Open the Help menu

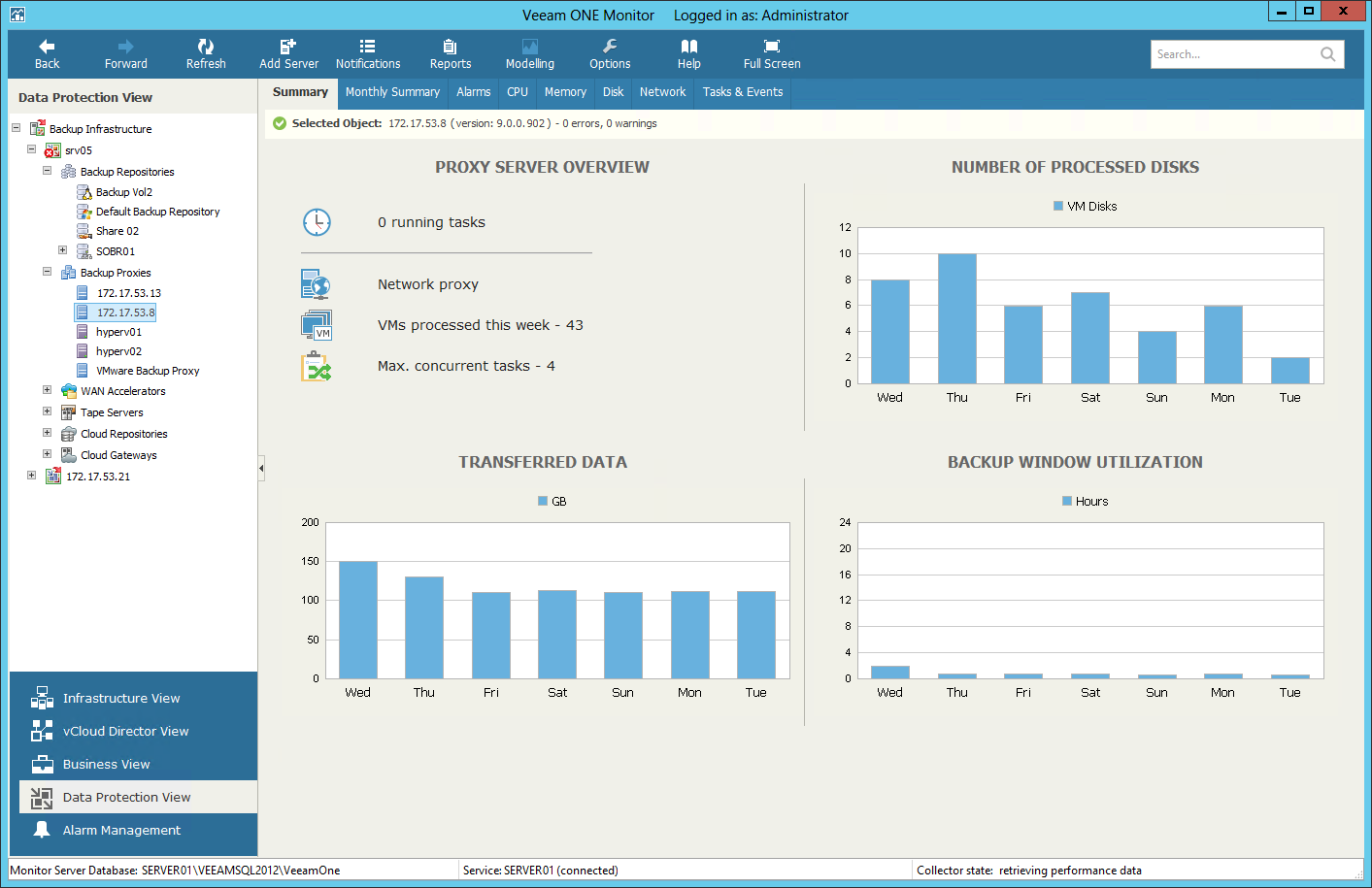(x=689, y=54)
